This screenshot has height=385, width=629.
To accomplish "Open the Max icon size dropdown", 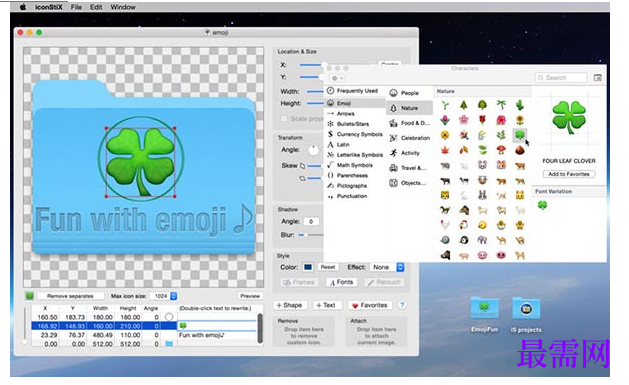I will coord(164,296).
